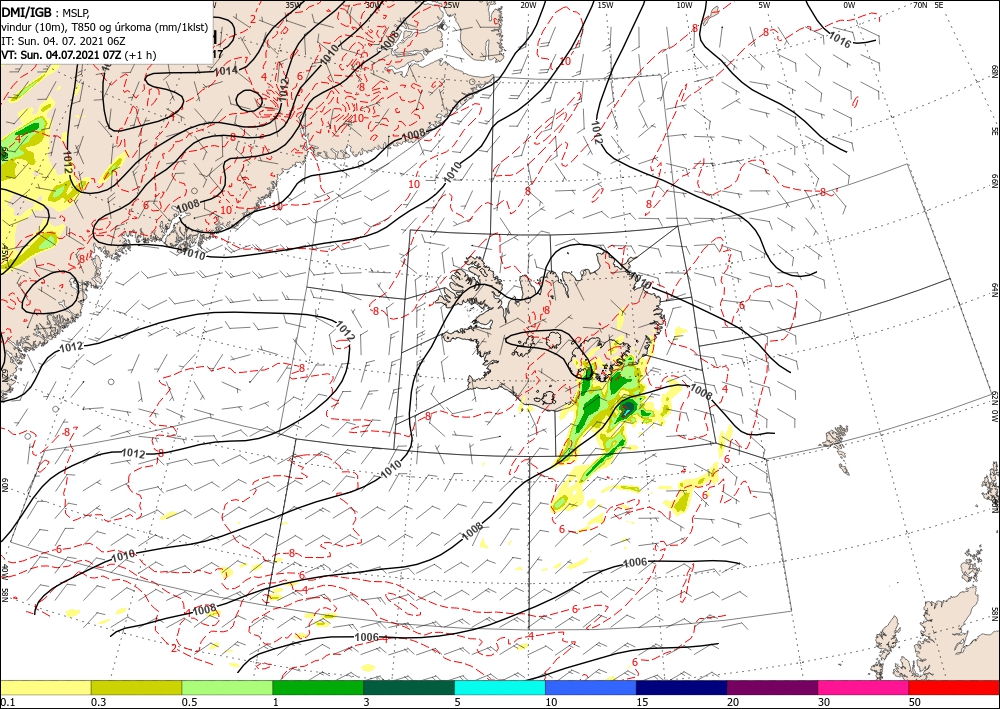
Task: Click the yellow 0.1–0.3 legend color segment
Action: (45, 687)
